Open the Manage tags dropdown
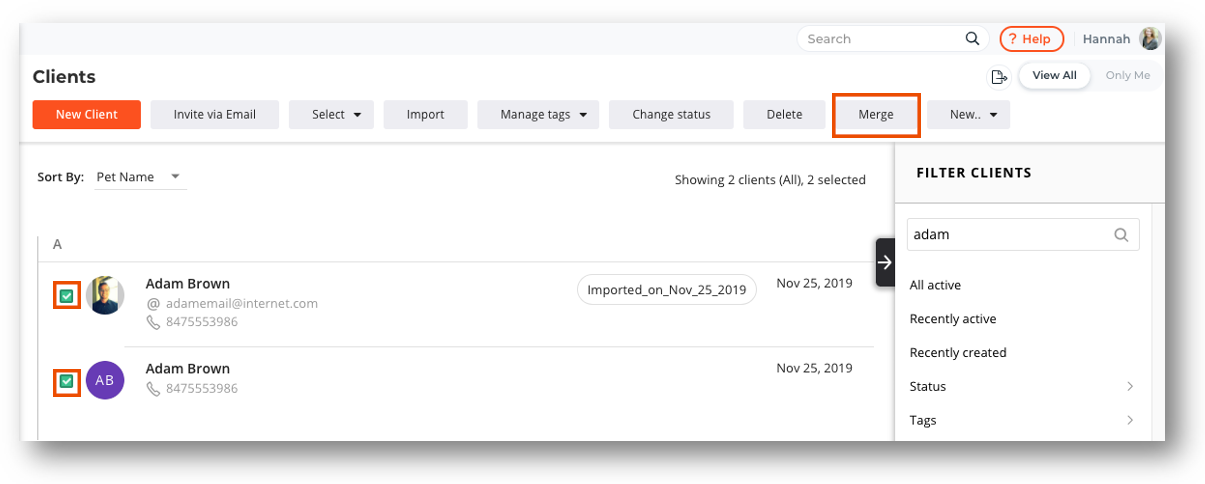This screenshot has height=484, width=1205. [538, 115]
